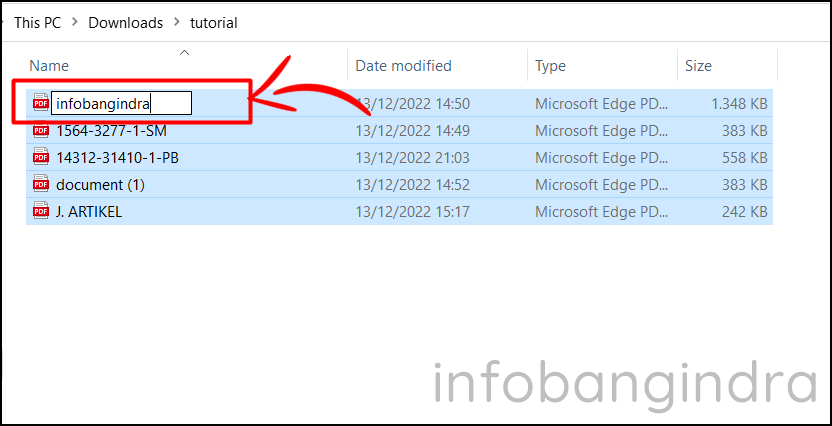Sort by the Date modified column header
Viewport: 832px width, 426px height.
pyautogui.click(x=403, y=66)
